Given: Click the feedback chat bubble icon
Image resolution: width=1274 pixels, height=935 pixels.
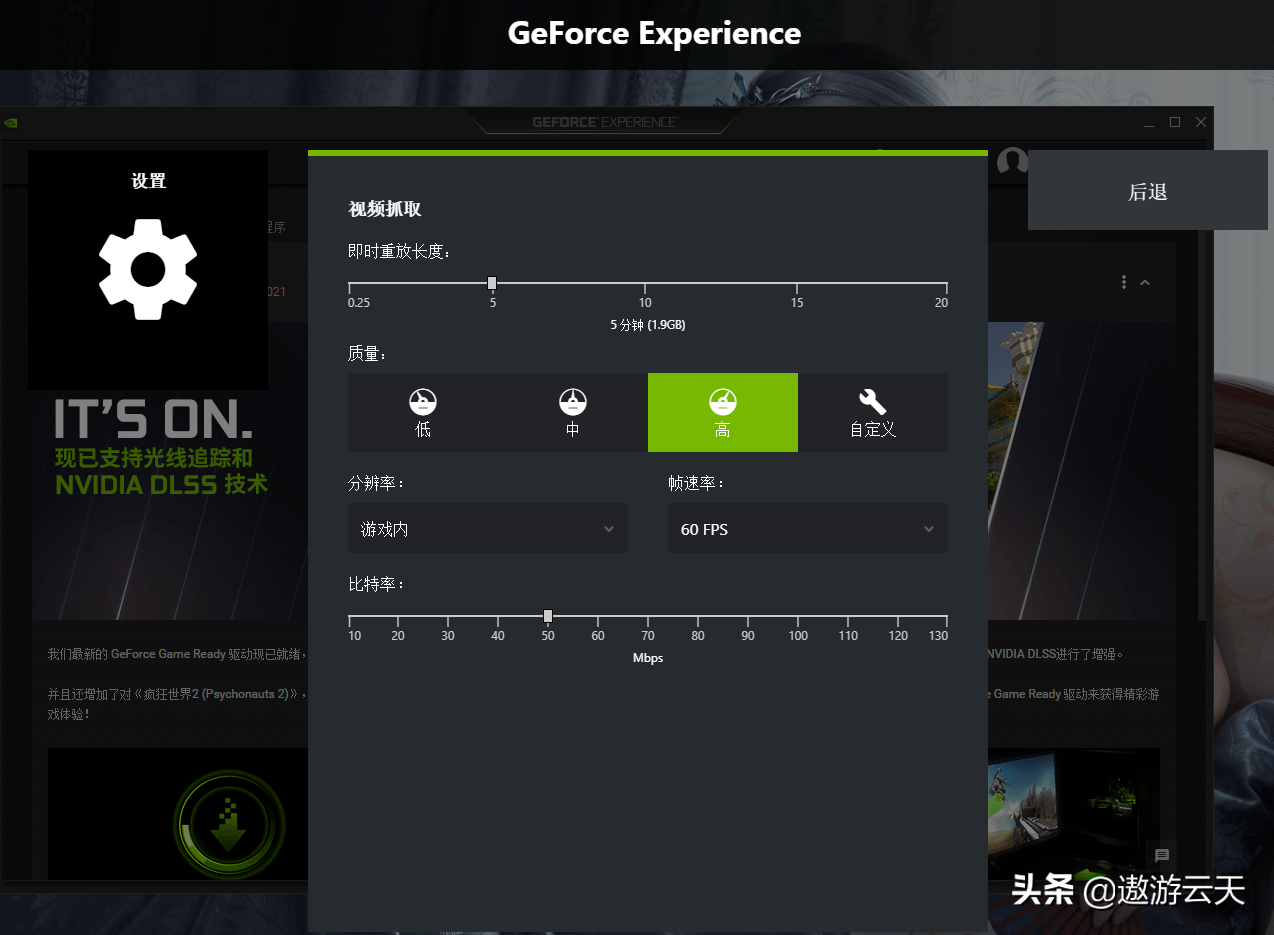Looking at the screenshot, I should point(1161,855).
